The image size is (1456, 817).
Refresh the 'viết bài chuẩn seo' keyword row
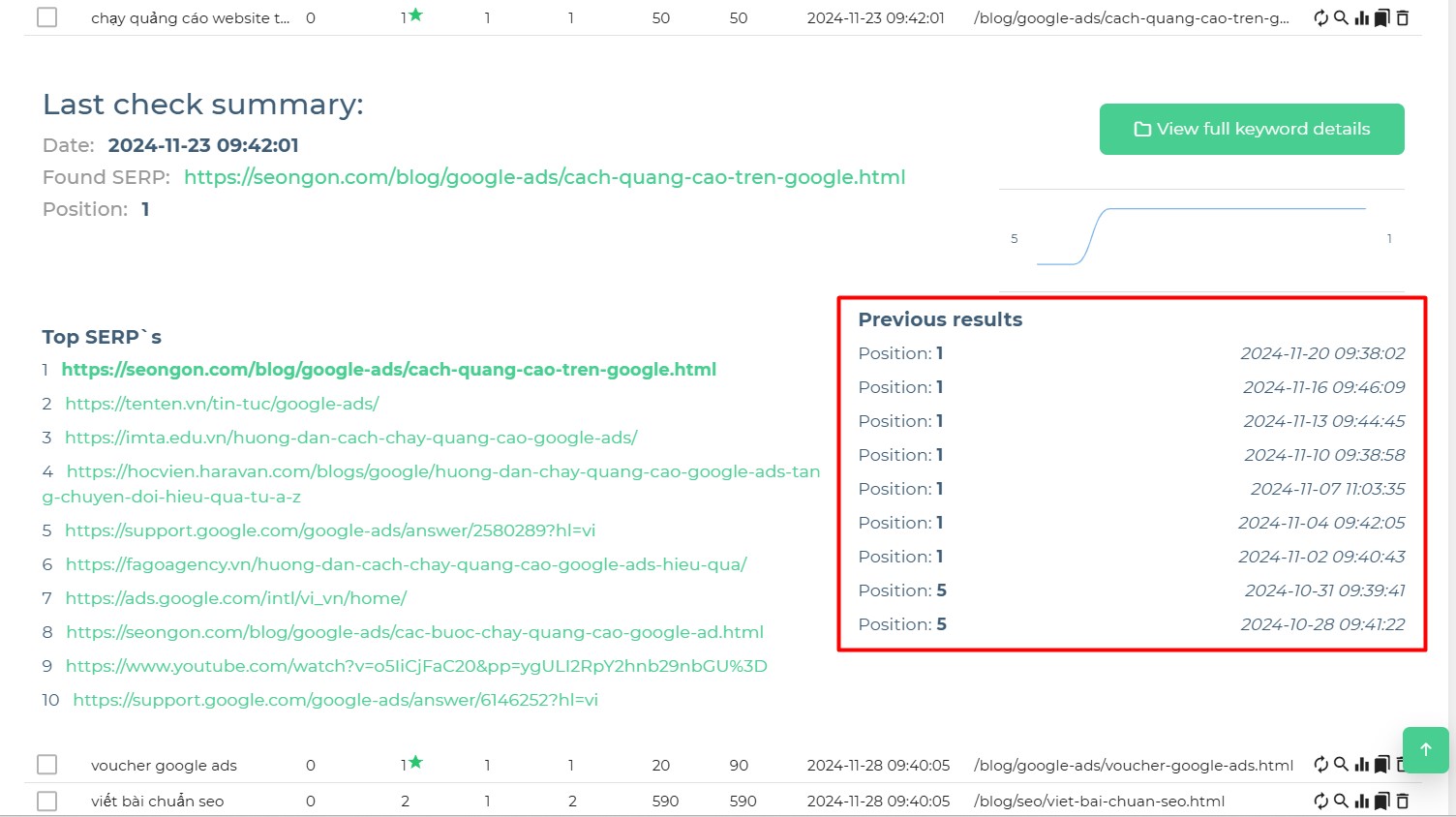click(1320, 801)
